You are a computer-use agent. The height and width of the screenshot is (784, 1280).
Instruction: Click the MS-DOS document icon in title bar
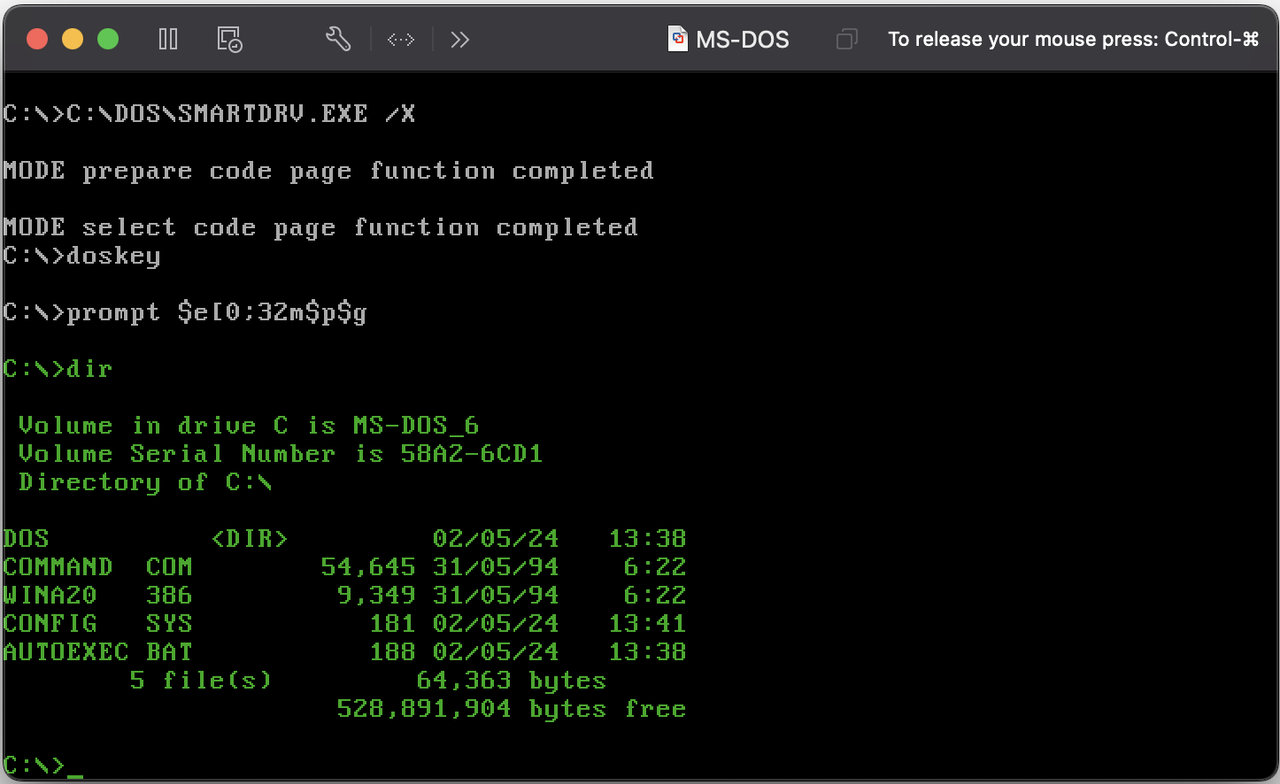[679, 39]
